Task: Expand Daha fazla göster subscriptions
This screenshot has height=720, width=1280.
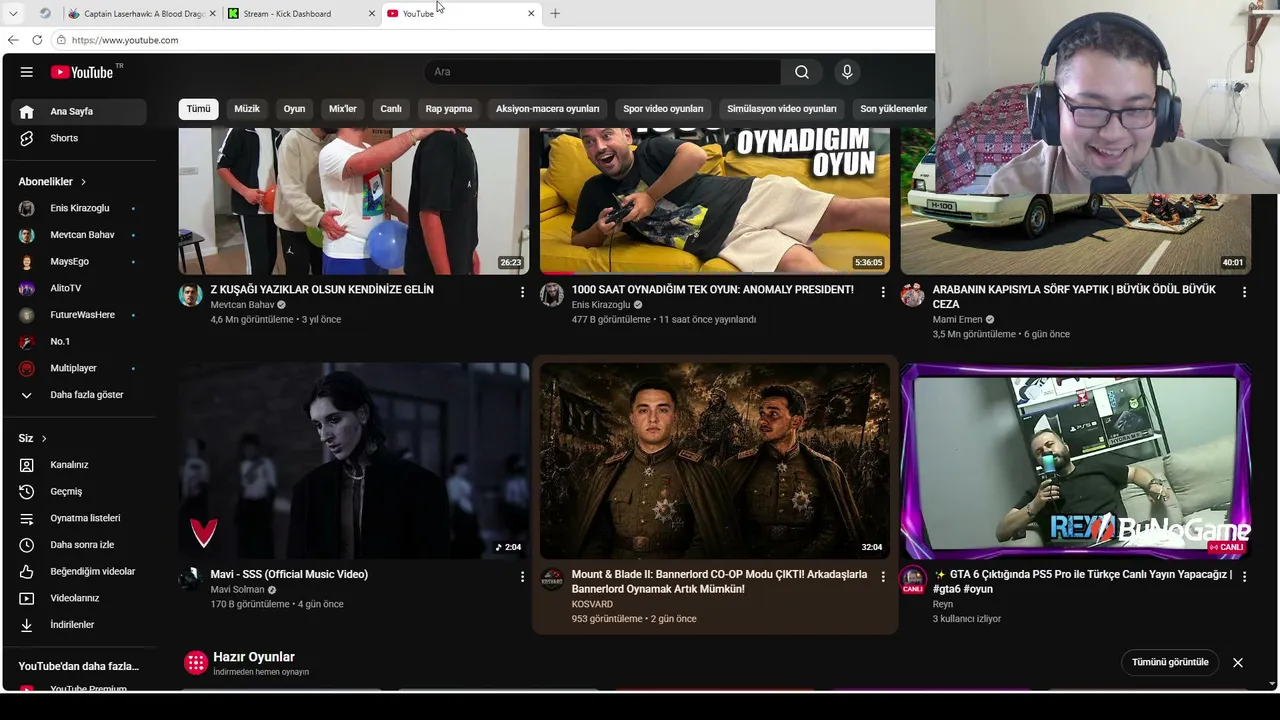Action: (x=78, y=395)
